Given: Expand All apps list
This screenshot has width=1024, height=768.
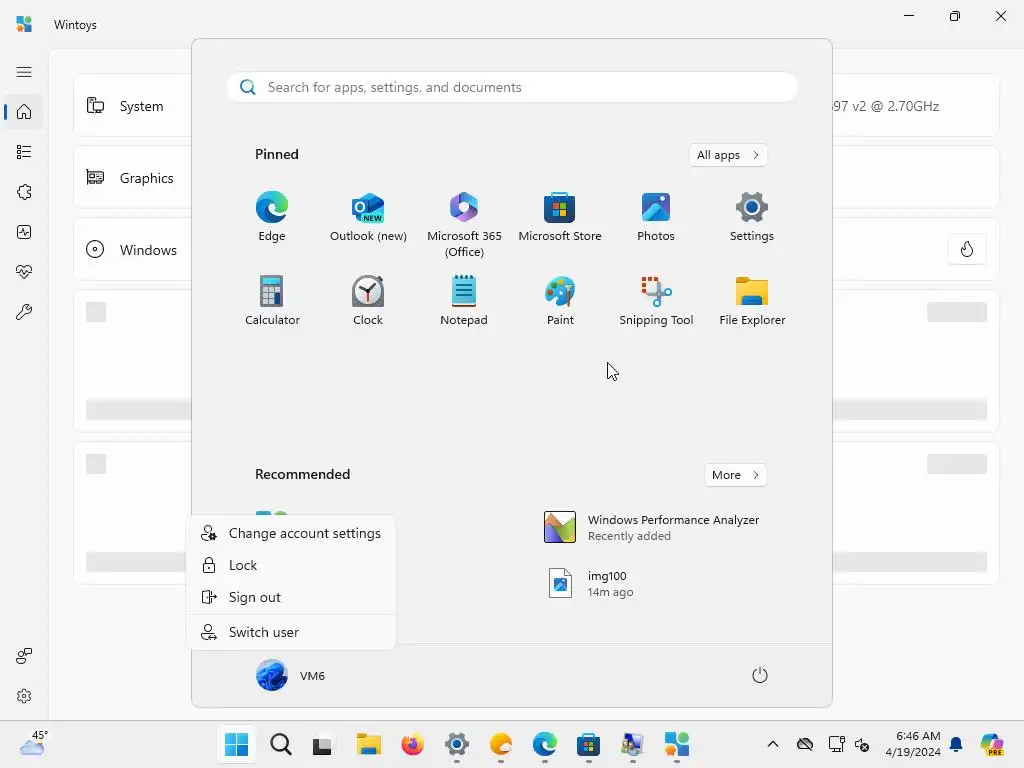Looking at the screenshot, I should click(x=728, y=155).
